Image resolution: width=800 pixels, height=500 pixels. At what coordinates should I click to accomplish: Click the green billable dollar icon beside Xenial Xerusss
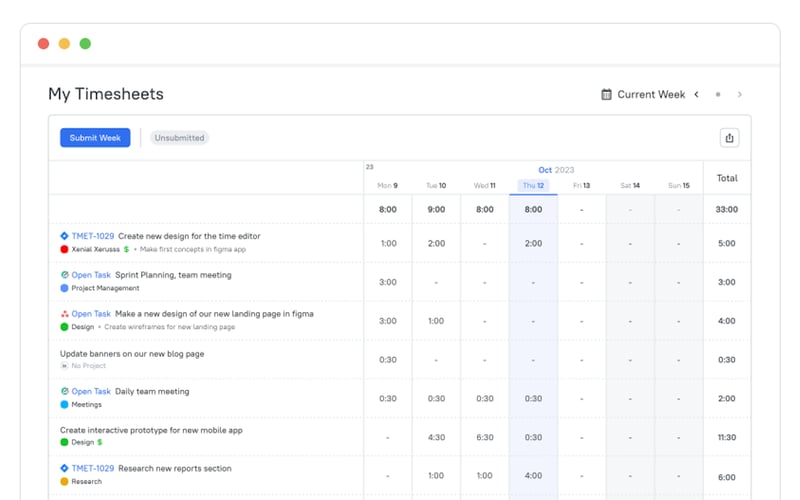[x=127, y=249]
